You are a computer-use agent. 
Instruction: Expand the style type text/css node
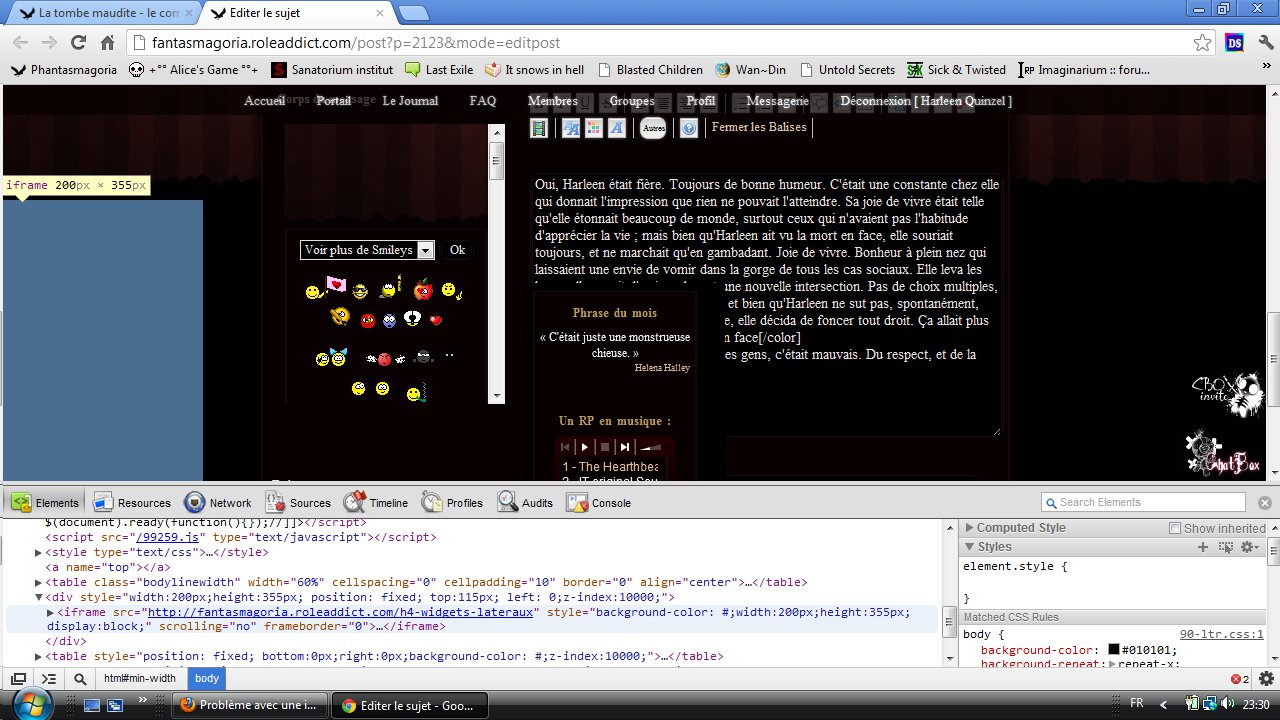coord(38,552)
